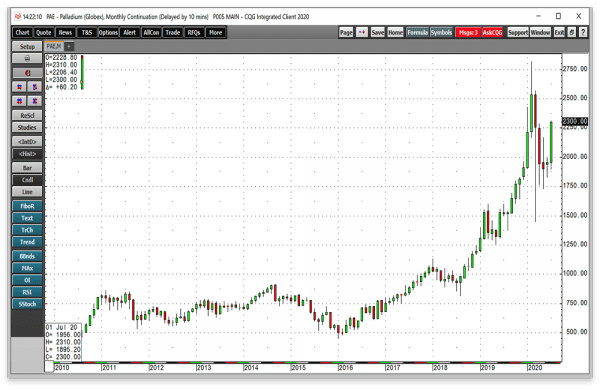The image size is (600, 390).
Task: Open the News menu button
Action: [x=65, y=33]
